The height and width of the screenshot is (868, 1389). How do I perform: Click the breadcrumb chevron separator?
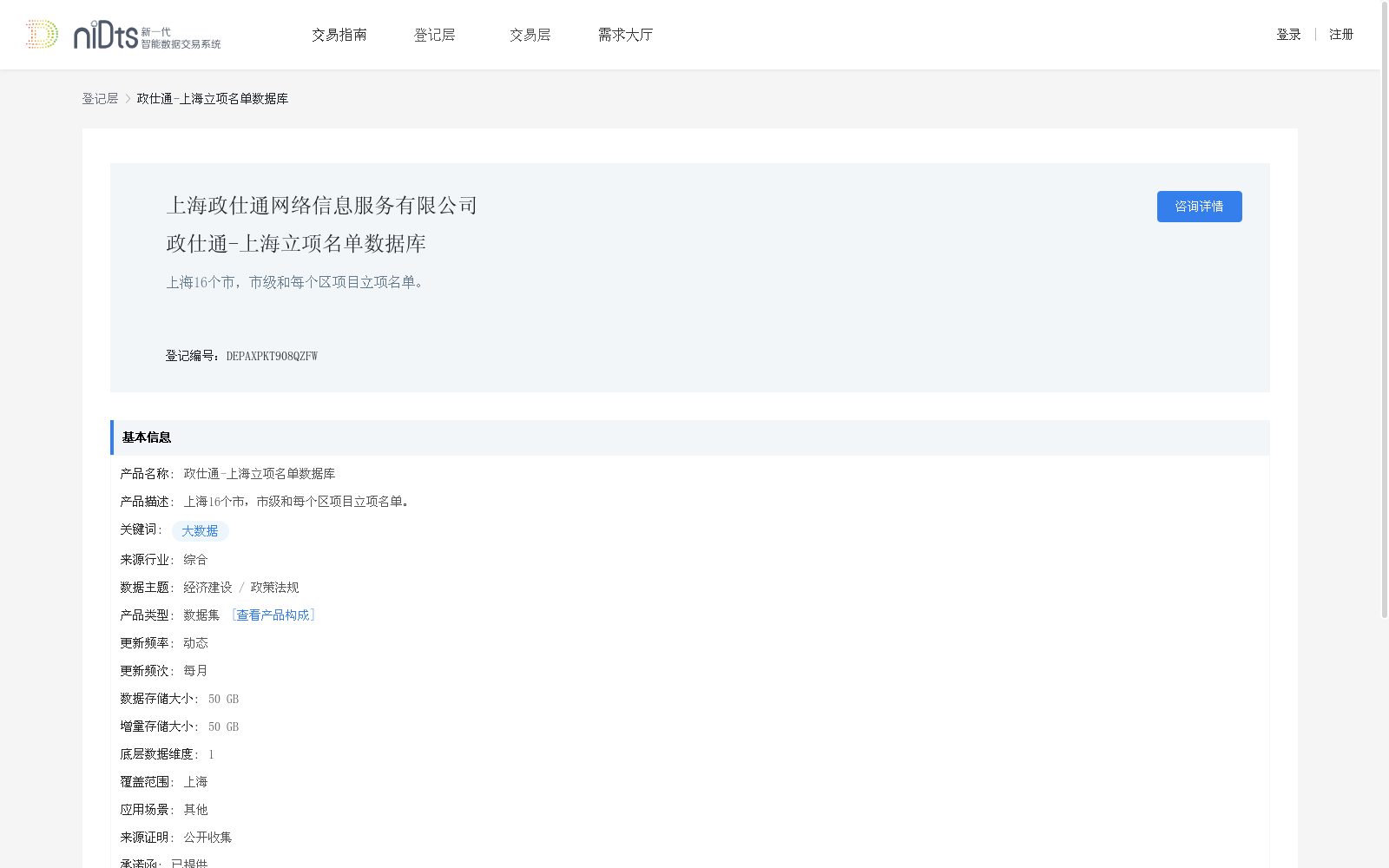128,99
